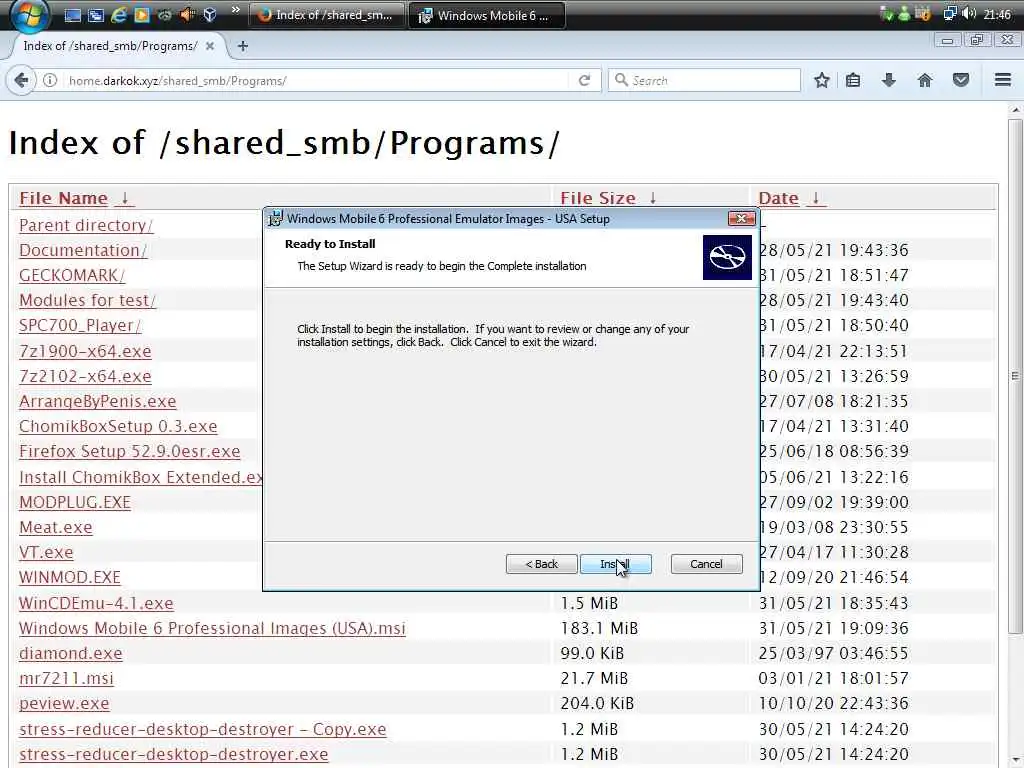Launch Internet Explorer from quick launch
This screenshot has width=1024, height=768.
[118, 15]
